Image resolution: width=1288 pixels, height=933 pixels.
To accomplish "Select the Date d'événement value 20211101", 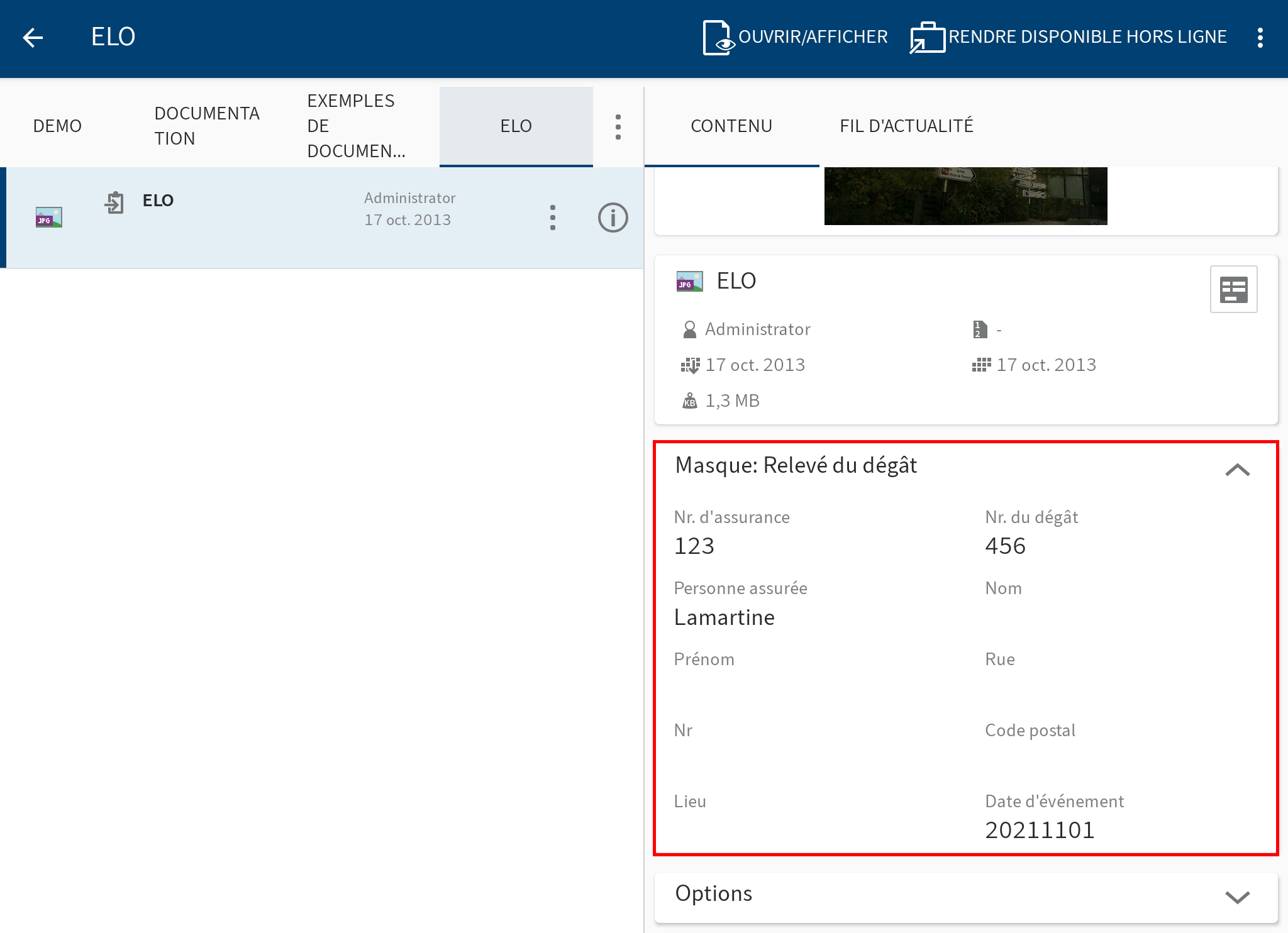I will coord(1040,830).
